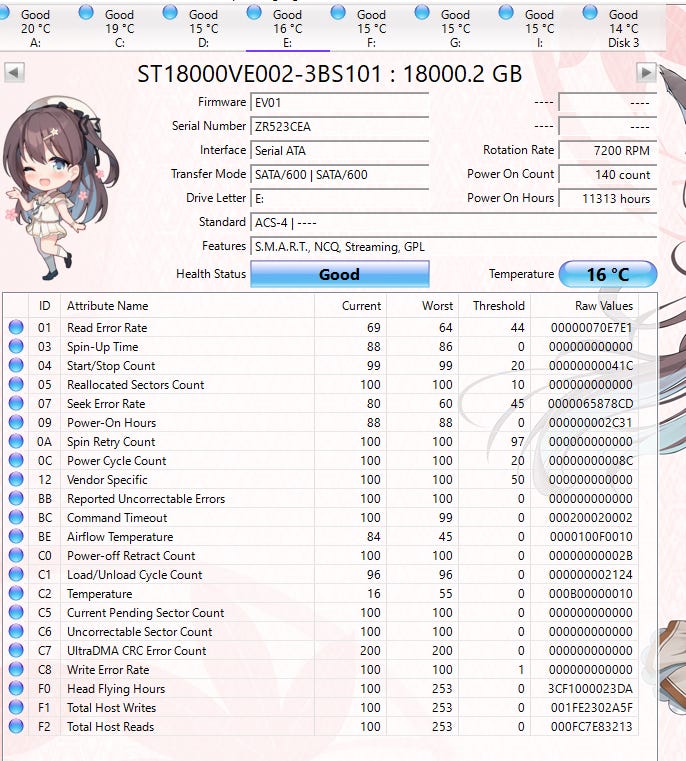This screenshot has width=686, height=761.
Task: Click status orb for Total Host Reads
Action: pyautogui.click(x=16, y=726)
